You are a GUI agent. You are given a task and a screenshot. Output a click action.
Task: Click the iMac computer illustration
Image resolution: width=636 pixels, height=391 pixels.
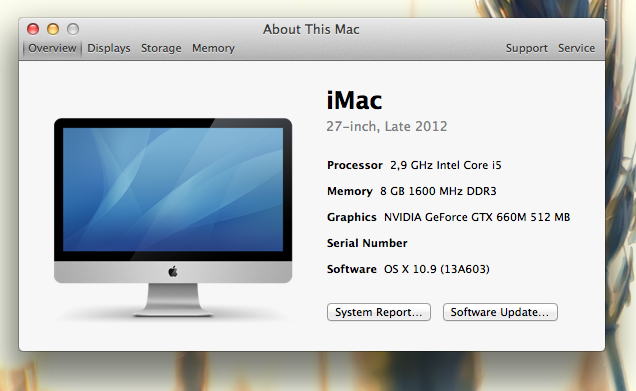tap(173, 217)
